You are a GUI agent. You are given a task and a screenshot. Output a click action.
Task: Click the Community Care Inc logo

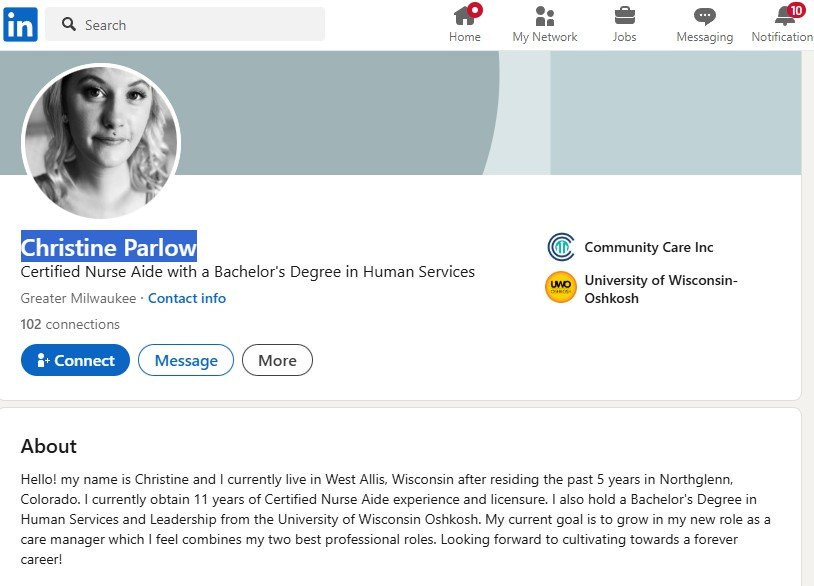561,247
